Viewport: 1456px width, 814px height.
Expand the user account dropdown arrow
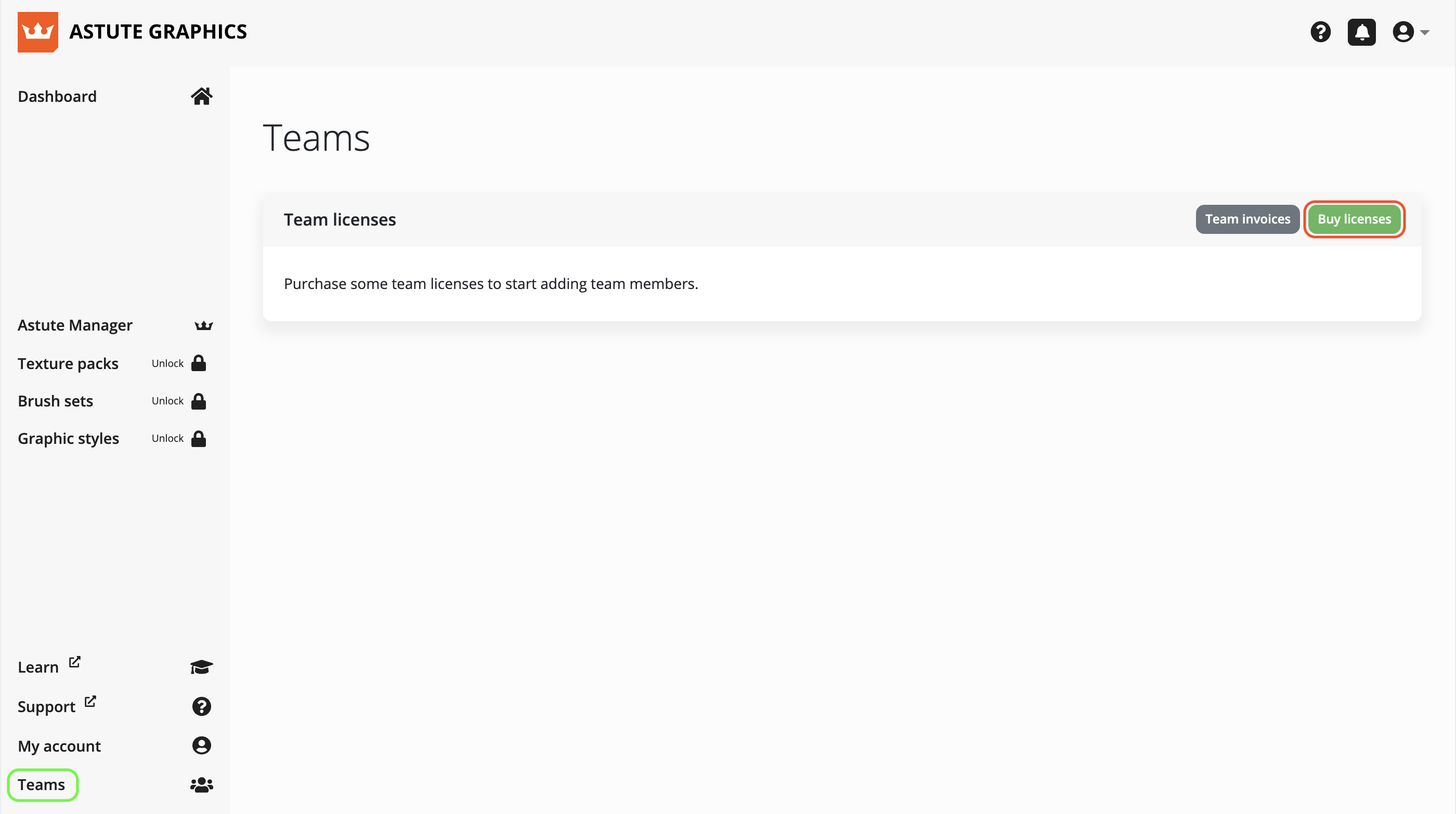pyautogui.click(x=1424, y=32)
